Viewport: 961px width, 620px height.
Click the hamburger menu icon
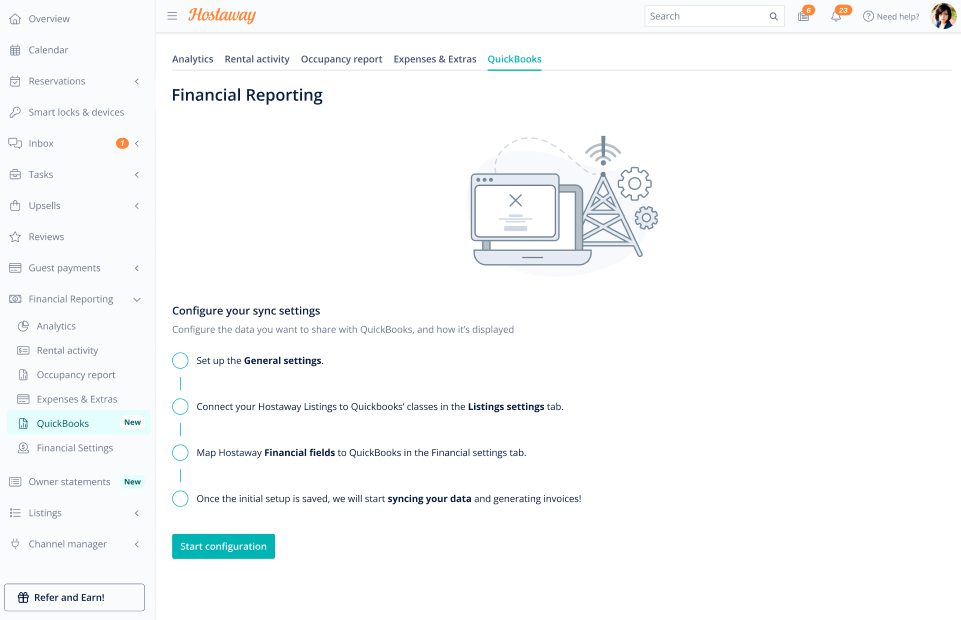(172, 16)
